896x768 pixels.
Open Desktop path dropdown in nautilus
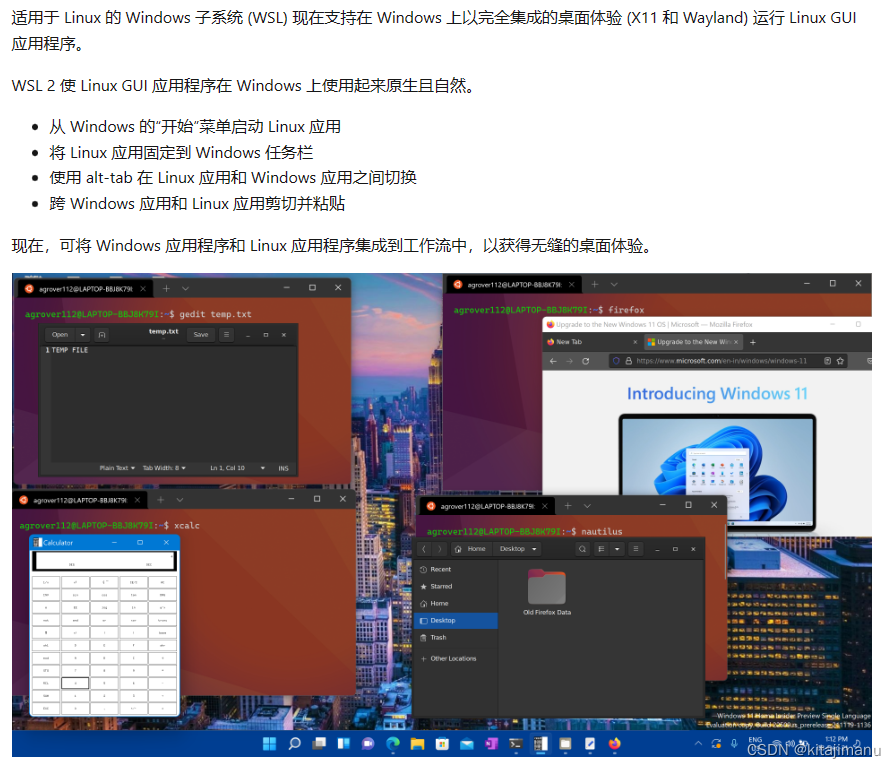click(x=518, y=549)
